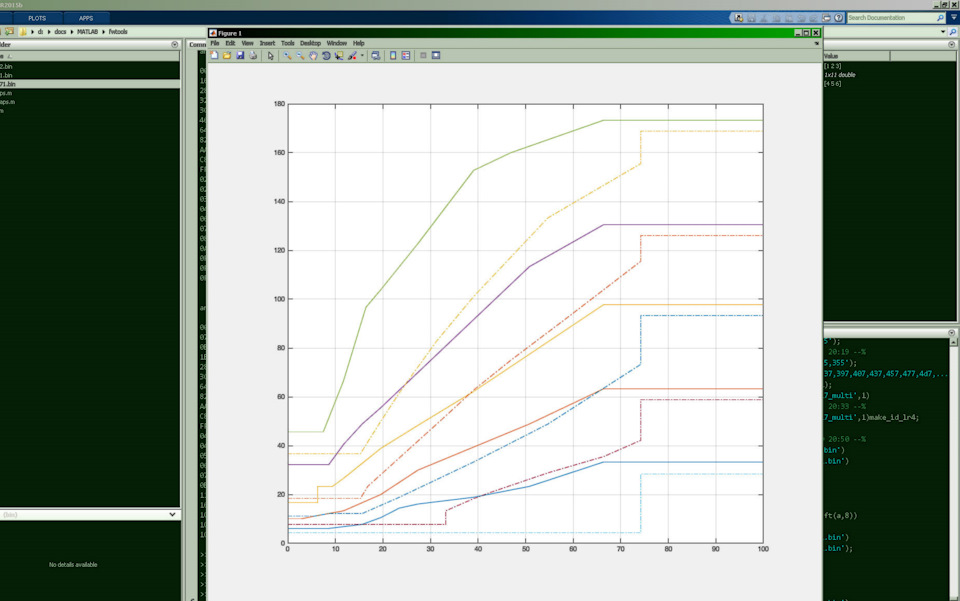Click the Link Plot icon
The height and width of the screenshot is (601, 960).
(x=376, y=56)
